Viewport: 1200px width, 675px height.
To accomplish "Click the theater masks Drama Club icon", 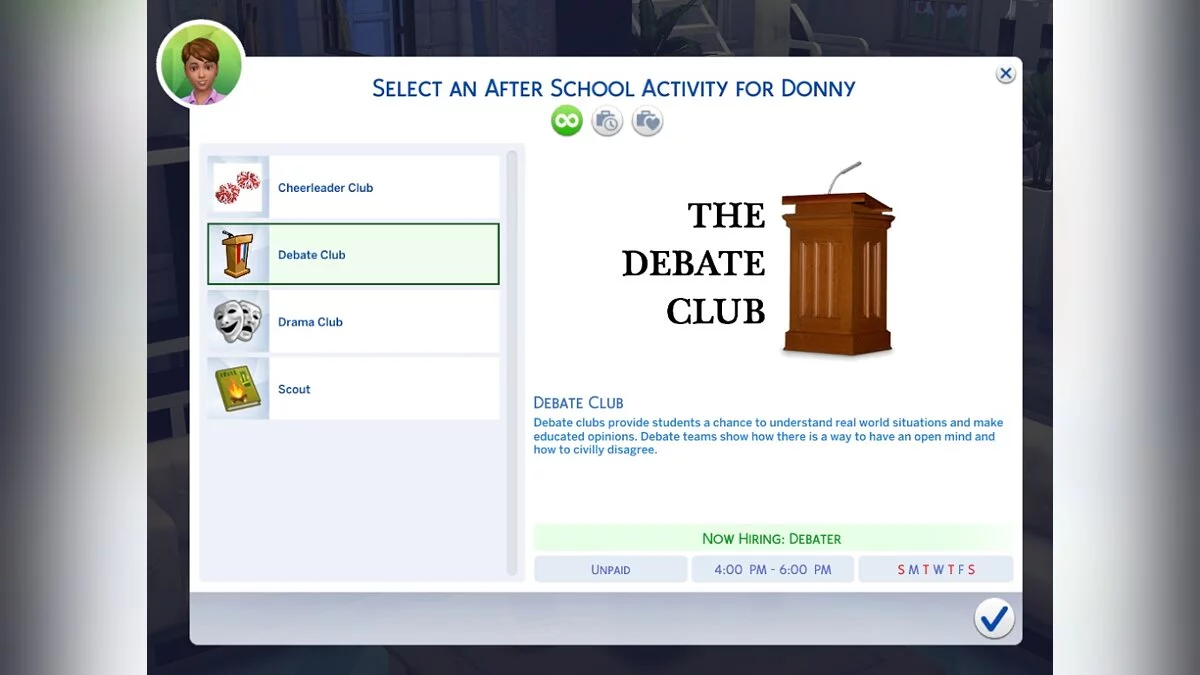I will (237, 321).
